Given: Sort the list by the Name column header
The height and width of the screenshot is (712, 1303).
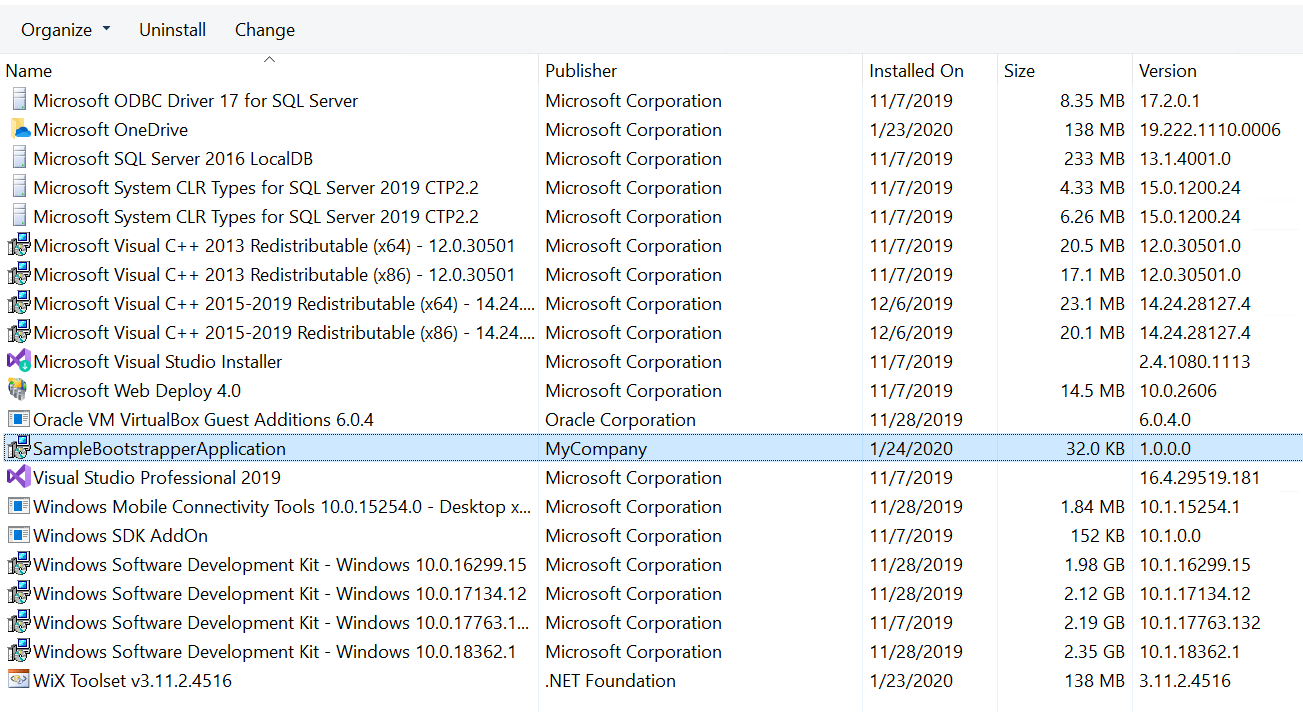Looking at the screenshot, I should pyautogui.click(x=29, y=71).
